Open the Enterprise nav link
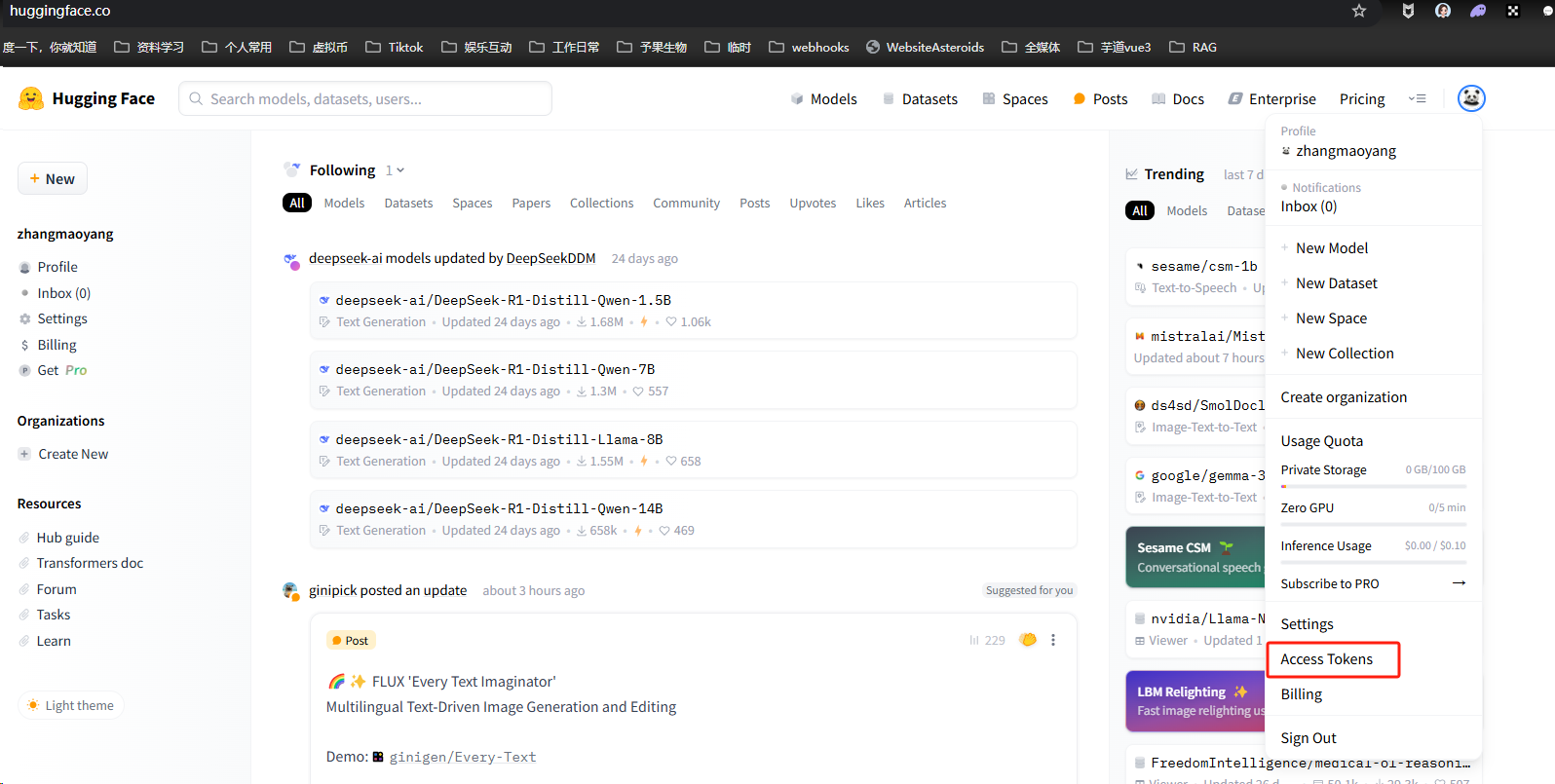1555x784 pixels. [x=1272, y=98]
